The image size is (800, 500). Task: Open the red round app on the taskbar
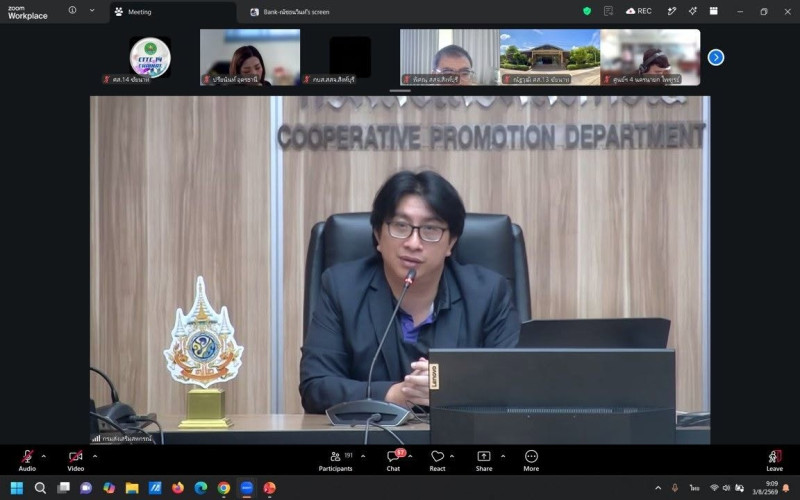point(269,488)
